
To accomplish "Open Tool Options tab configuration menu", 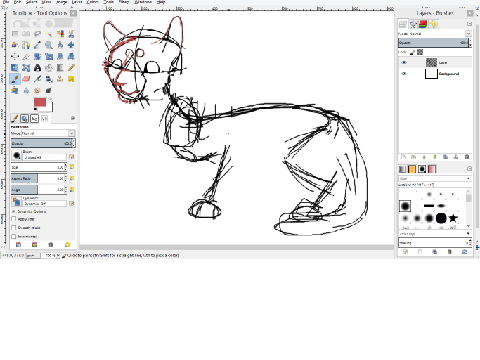I will (73, 118).
